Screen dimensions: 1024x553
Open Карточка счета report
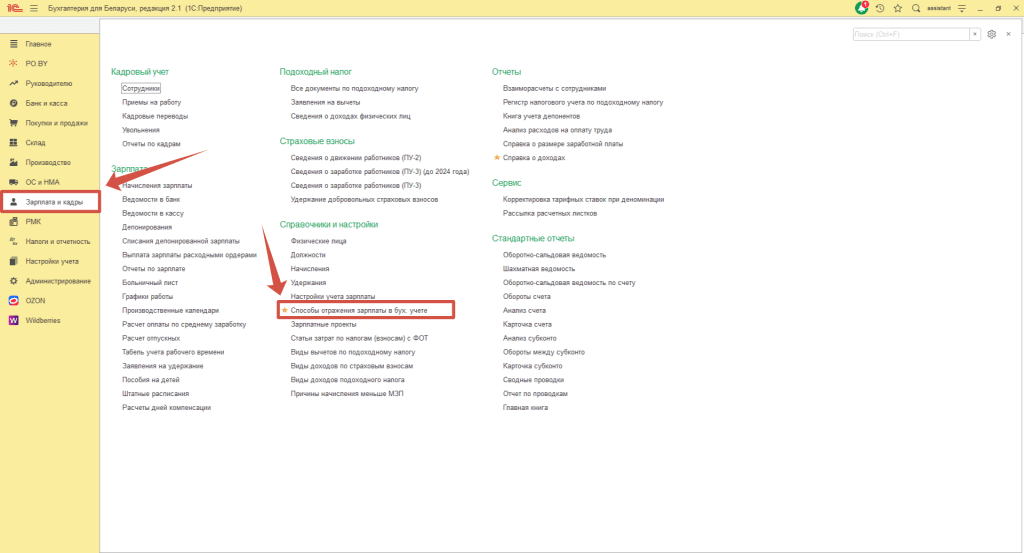(527, 324)
